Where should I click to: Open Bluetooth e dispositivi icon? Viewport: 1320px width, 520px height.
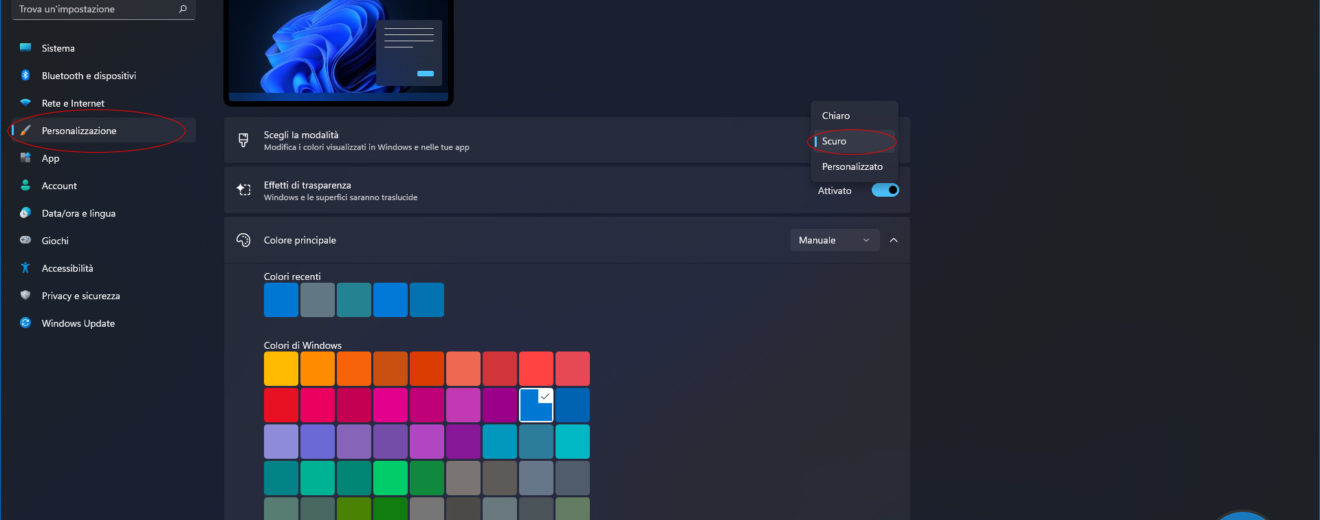point(25,75)
